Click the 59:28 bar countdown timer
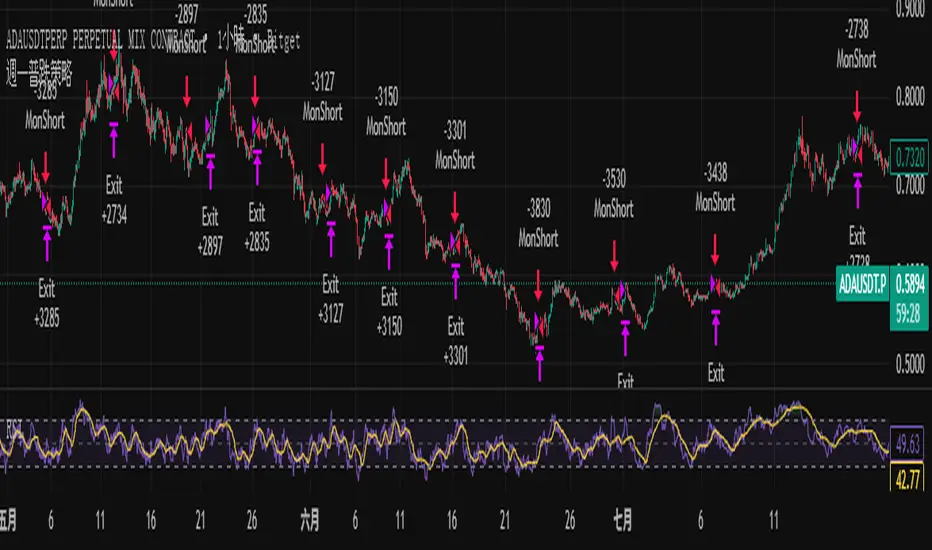Screen dimensions: 932x550 pyautogui.click(x=909, y=313)
